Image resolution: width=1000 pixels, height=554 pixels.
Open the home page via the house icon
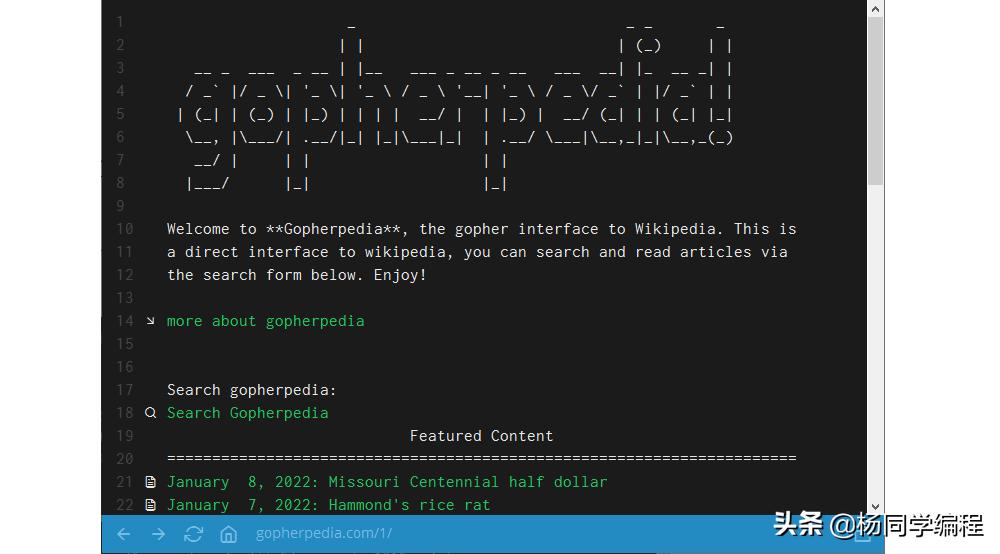point(228,534)
